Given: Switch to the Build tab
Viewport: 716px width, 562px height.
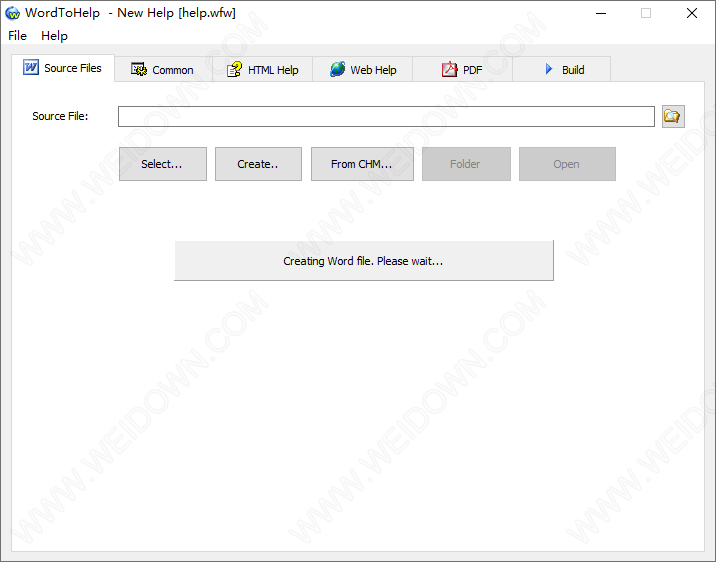Looking at the screenshot, I should tap(562, 70).
